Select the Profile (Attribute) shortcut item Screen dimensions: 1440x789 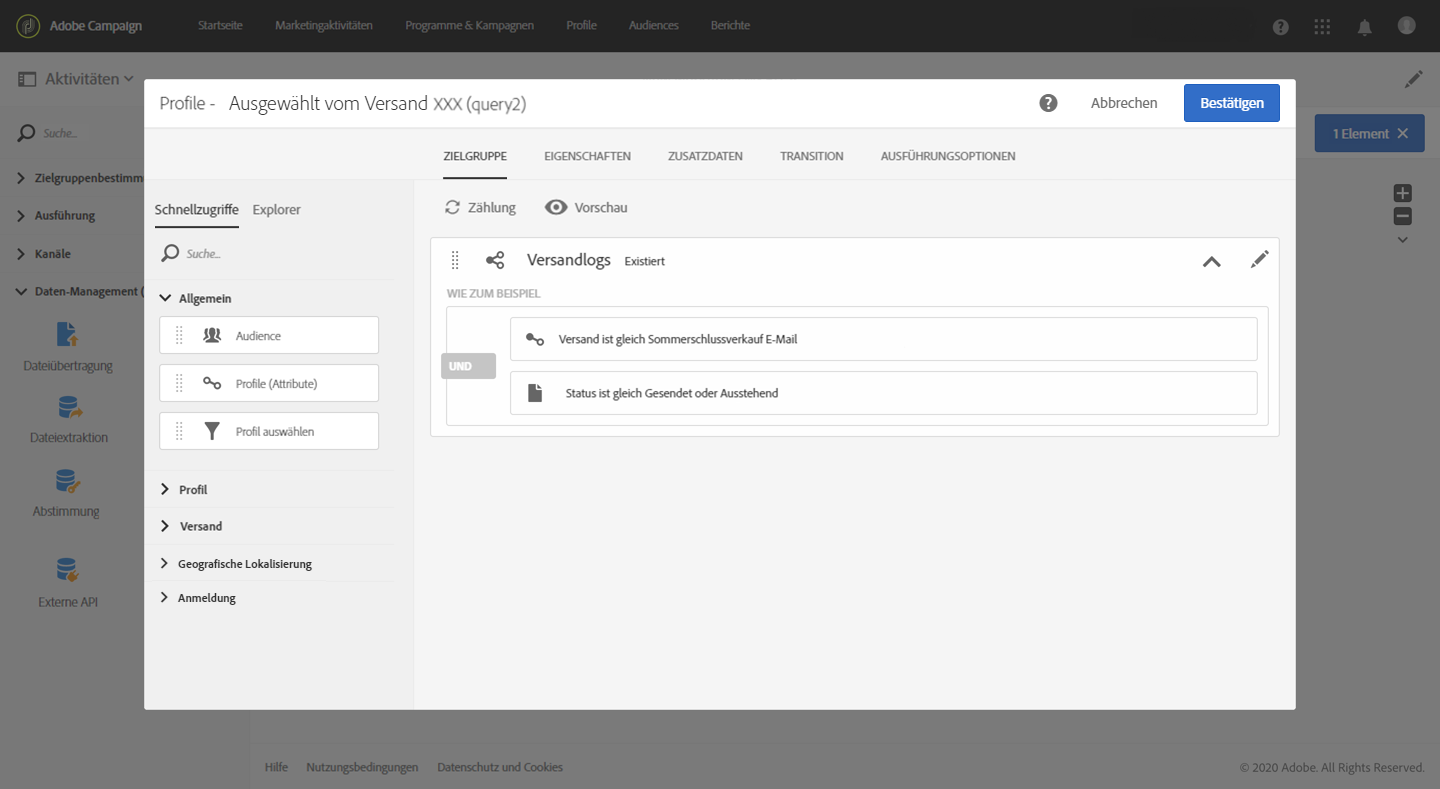click(269, 383)
